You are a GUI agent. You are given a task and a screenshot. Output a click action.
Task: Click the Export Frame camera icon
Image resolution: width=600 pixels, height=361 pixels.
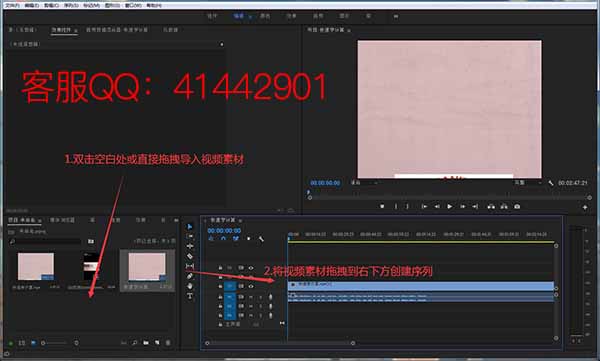(517, 206)
